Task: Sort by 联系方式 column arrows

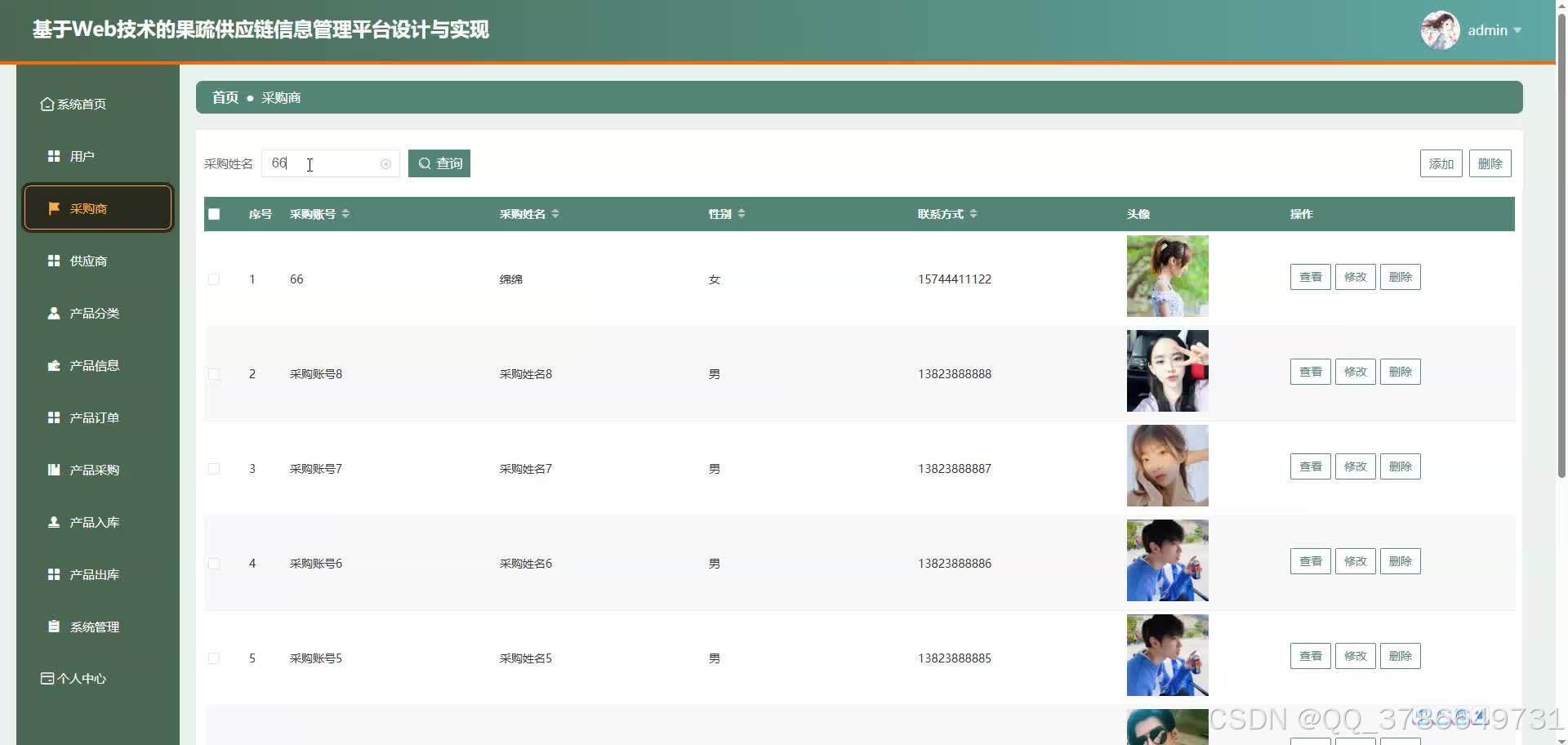Action: 973,214
